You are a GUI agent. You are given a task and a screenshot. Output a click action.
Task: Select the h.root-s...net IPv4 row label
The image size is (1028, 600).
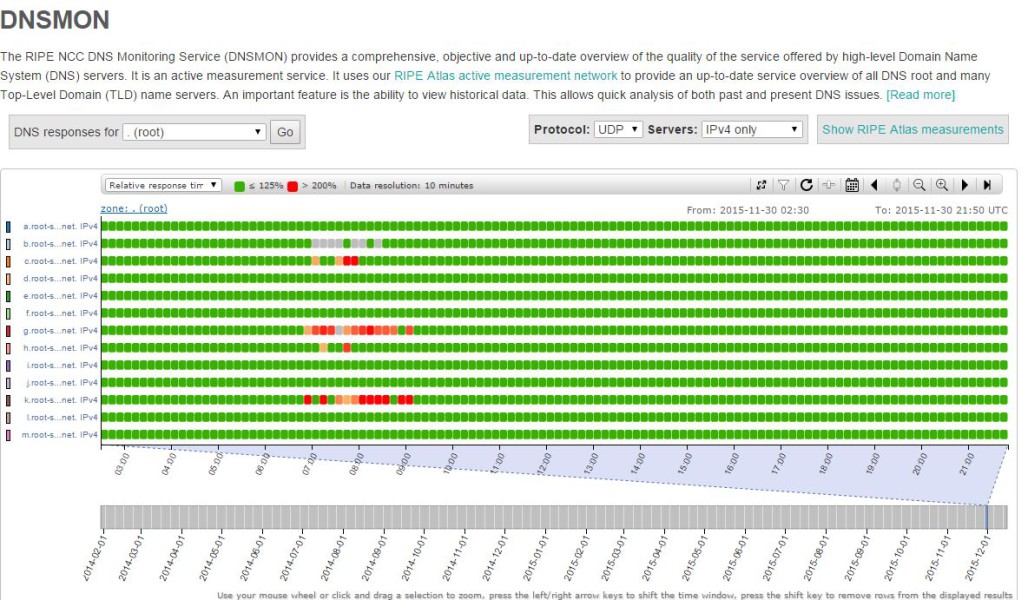tap(60, 348)
